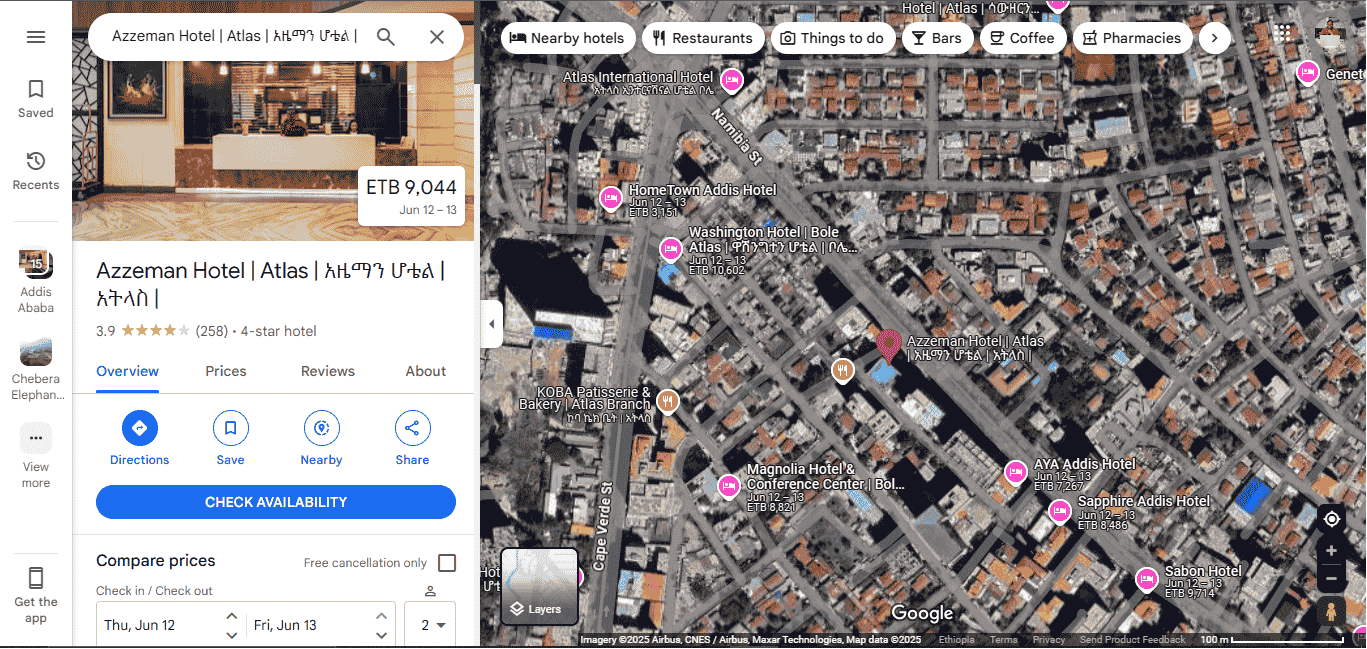Collapse the side panel
1367x649 pixels.
click(x=491, y=324)
